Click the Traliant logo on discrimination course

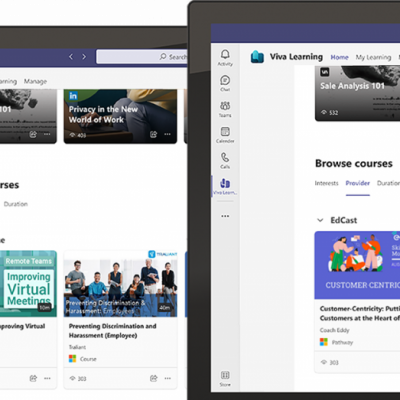coord(163,254)
